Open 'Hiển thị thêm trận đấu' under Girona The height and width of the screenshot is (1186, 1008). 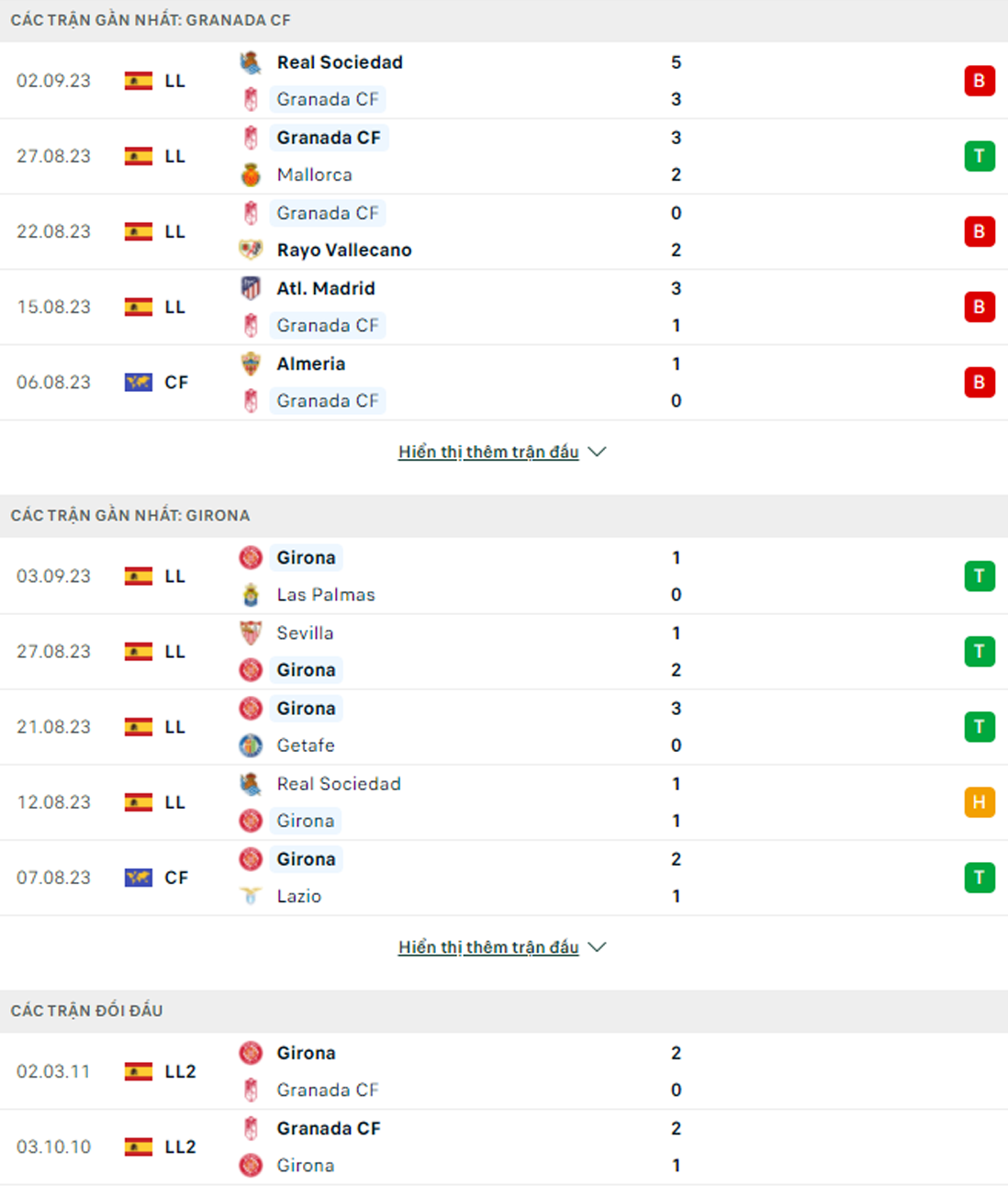tap(488, 947)
